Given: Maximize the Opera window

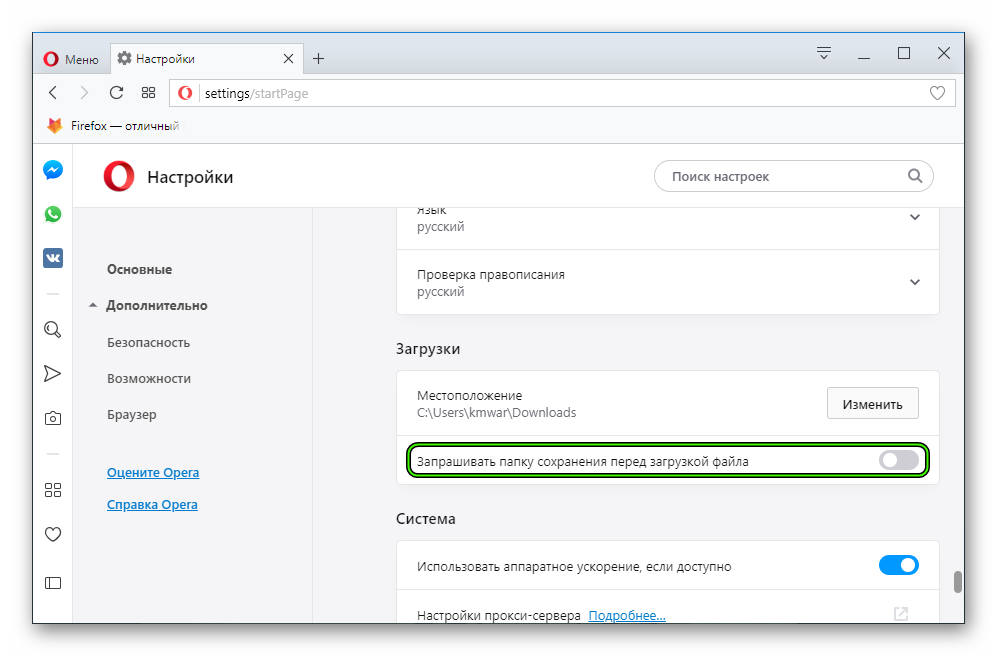Looking at the screenshot, I should tap(904, 53).
